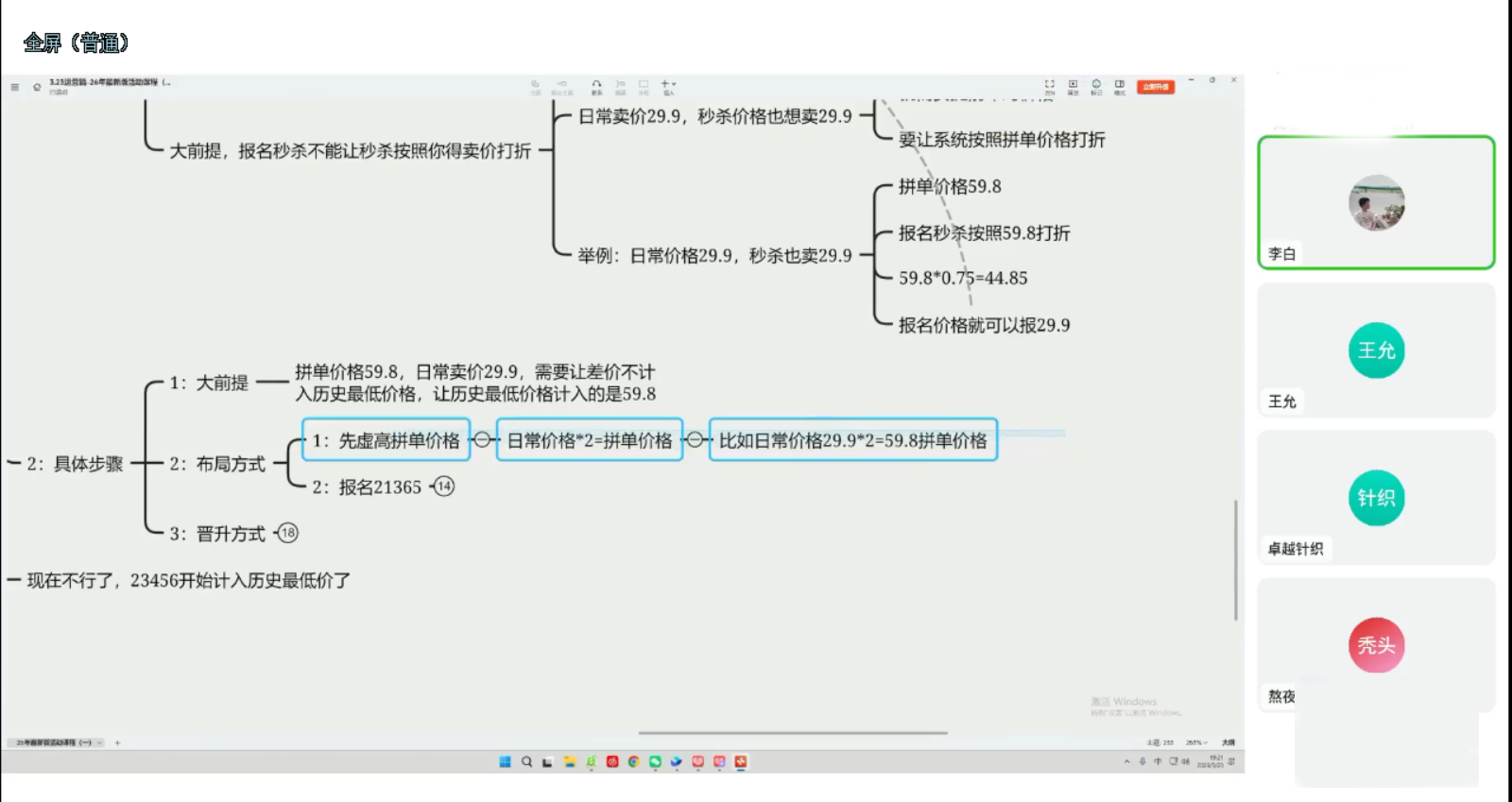Image resolution: width=1512 pixels, height=802 pixels.
Task: Start presentation (演示) mode icon
Action: pos(1073,87)
